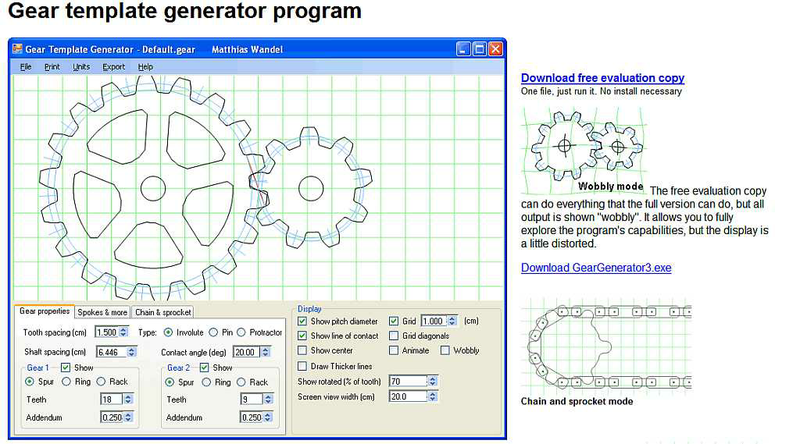Viewport: 800px width, 444px height.
Task: Click the app icon in the title bar
Action: click(16, 48)
